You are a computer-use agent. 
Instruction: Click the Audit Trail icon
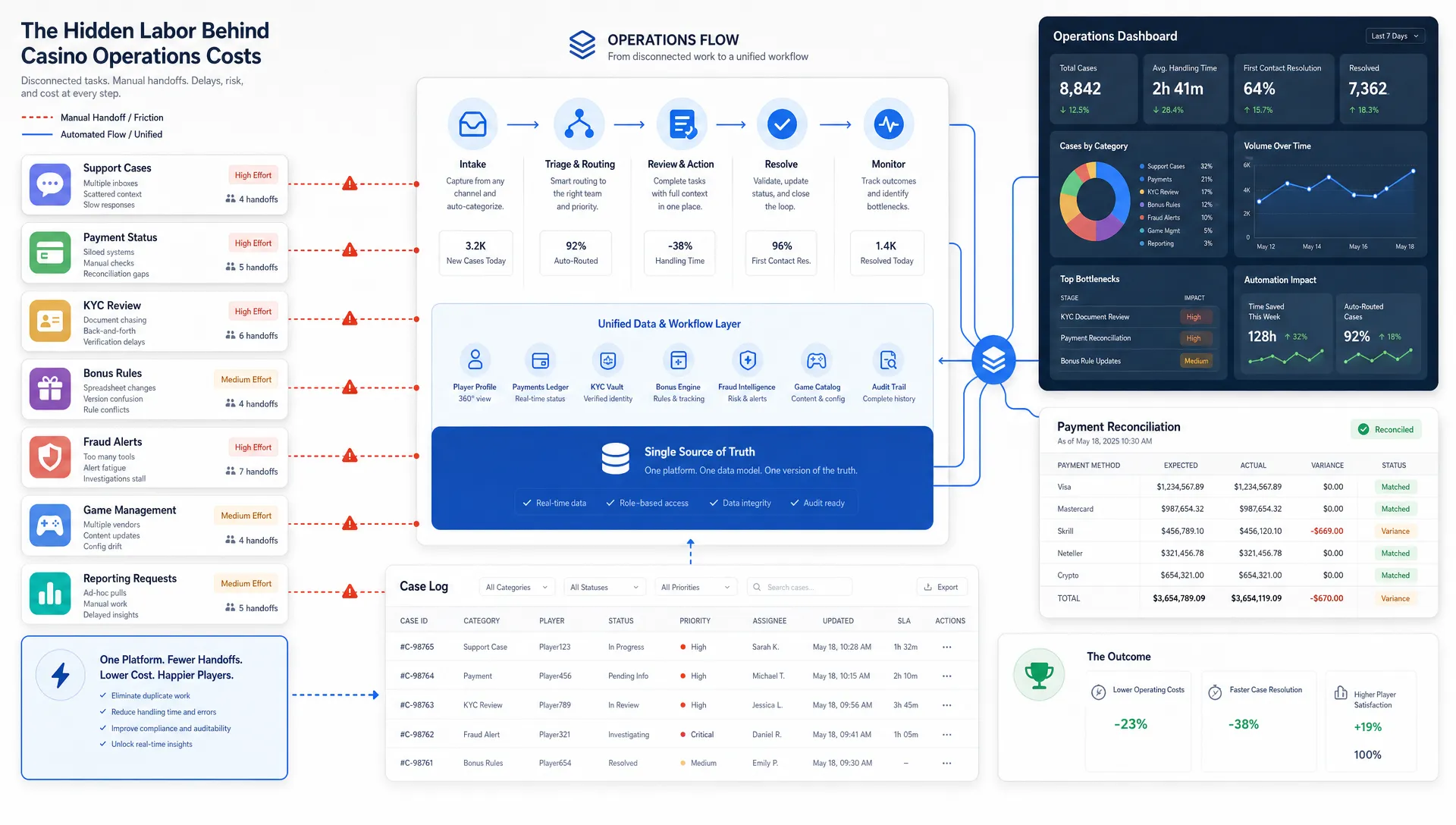888,360
